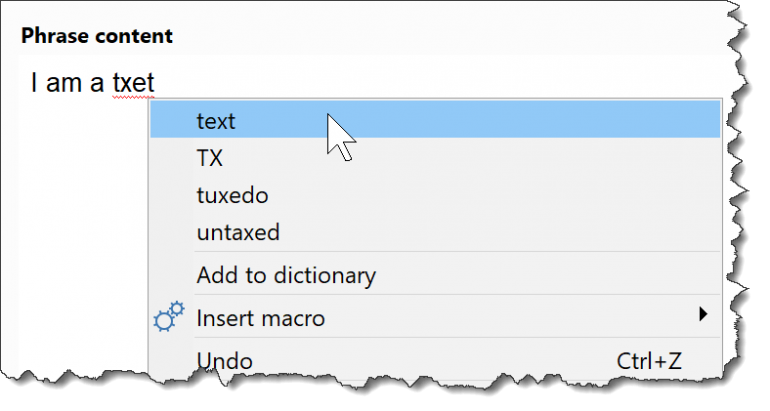Click the word 'am' in the phrase
Screen dimensions: 770x411
click(x=63, y=82)
